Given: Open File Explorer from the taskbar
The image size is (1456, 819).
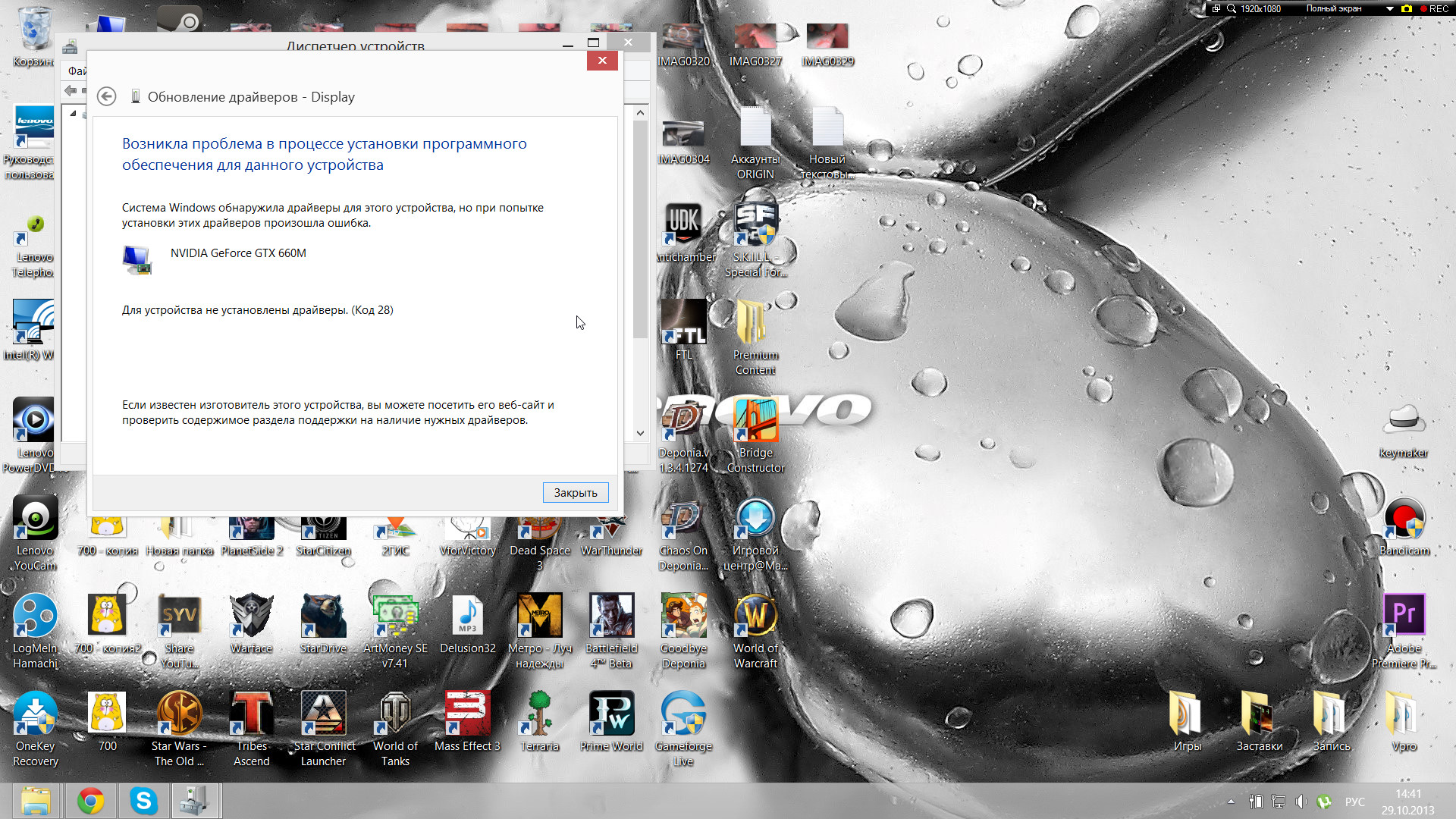Looking at the screenshot, I should tap(36, 801).
